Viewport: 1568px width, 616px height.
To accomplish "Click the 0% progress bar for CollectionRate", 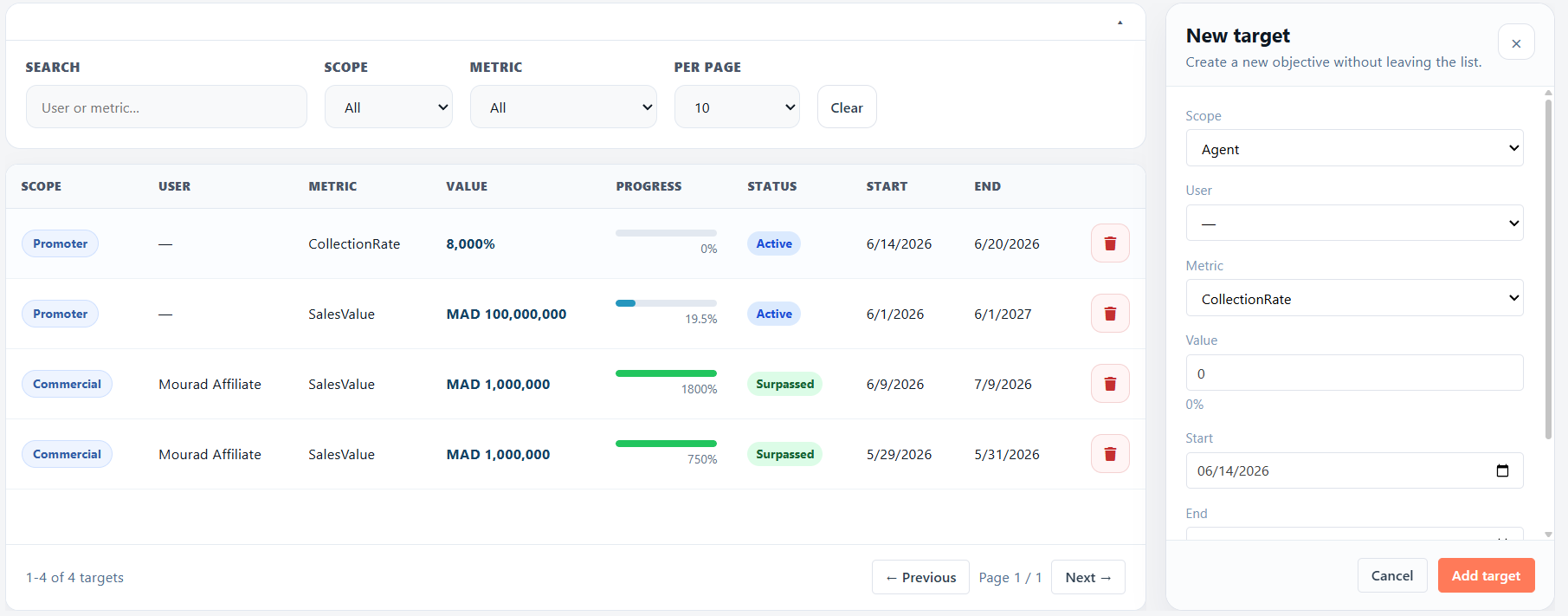I will click(666, 233).
